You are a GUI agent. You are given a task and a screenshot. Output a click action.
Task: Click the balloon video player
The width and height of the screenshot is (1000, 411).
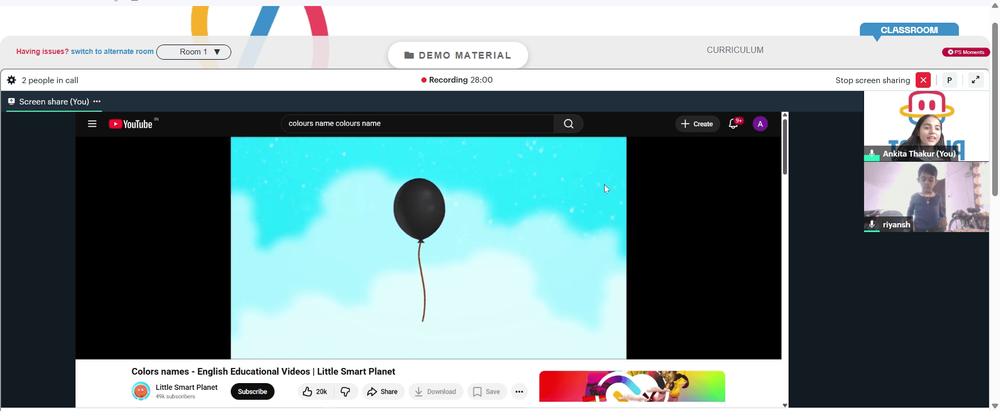coord(429,248)
